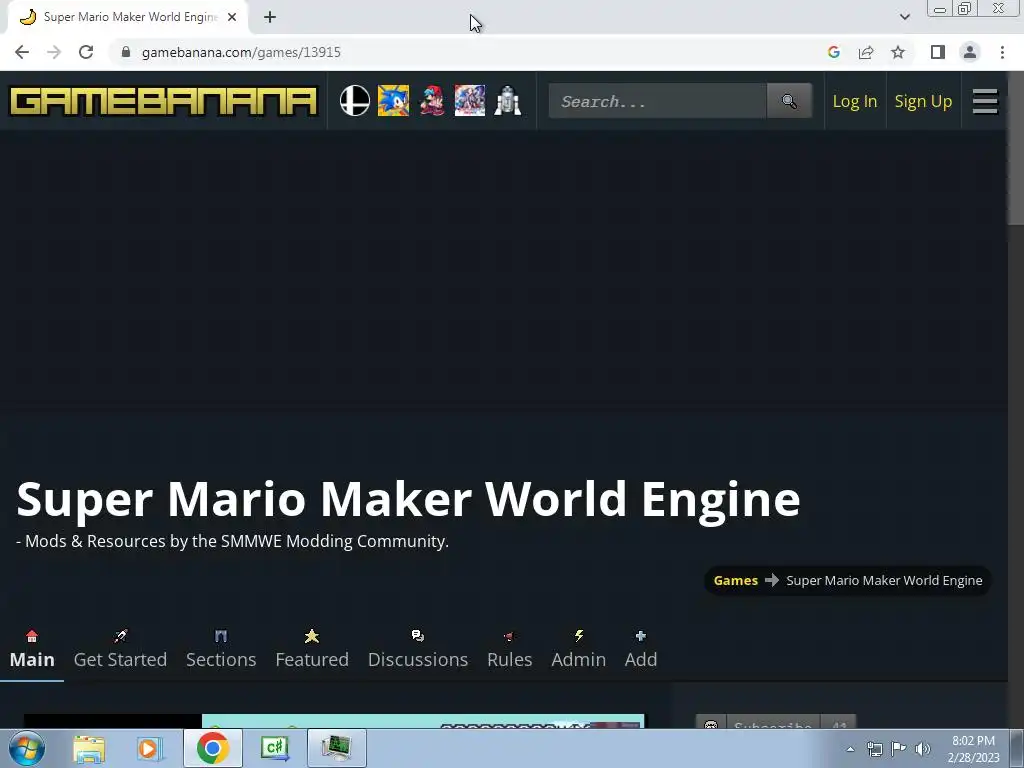
Task: Open the volume speaker tray icon
Action: tap(922, 749)
